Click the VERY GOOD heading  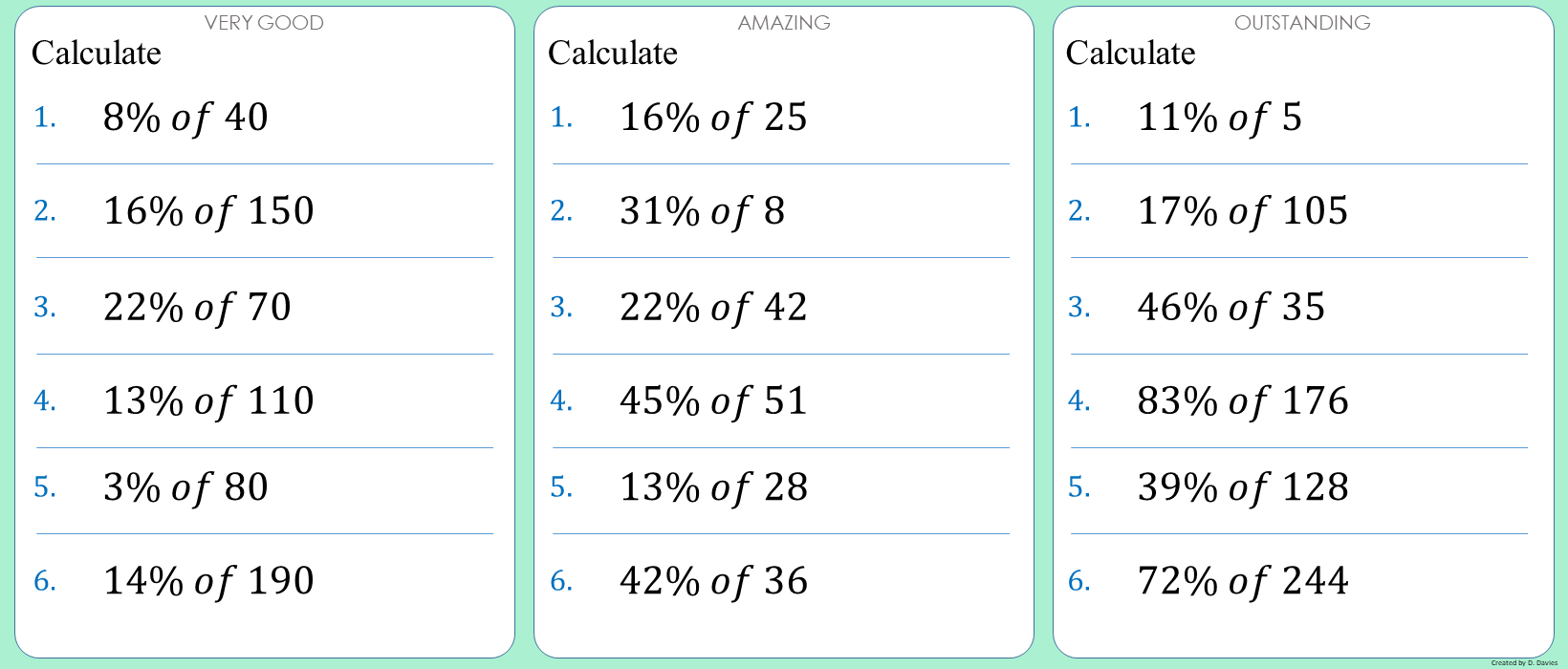coord(264,23)
